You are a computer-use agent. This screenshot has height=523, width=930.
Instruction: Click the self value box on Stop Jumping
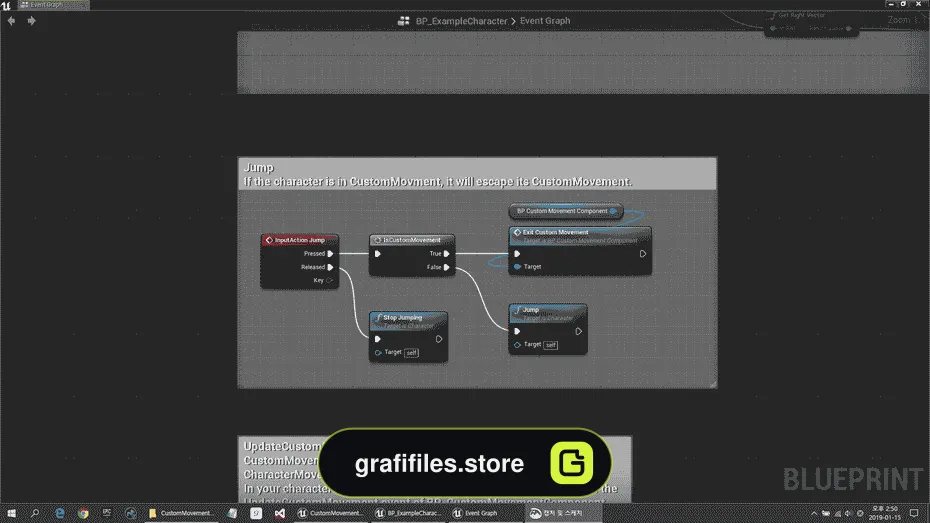click(x=411, y=353)
